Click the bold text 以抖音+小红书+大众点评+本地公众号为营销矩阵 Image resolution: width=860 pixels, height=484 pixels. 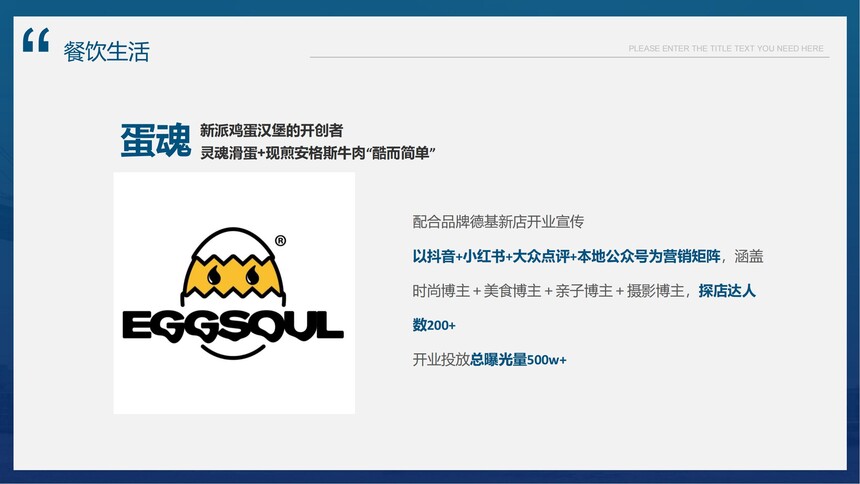pos(567,256)
